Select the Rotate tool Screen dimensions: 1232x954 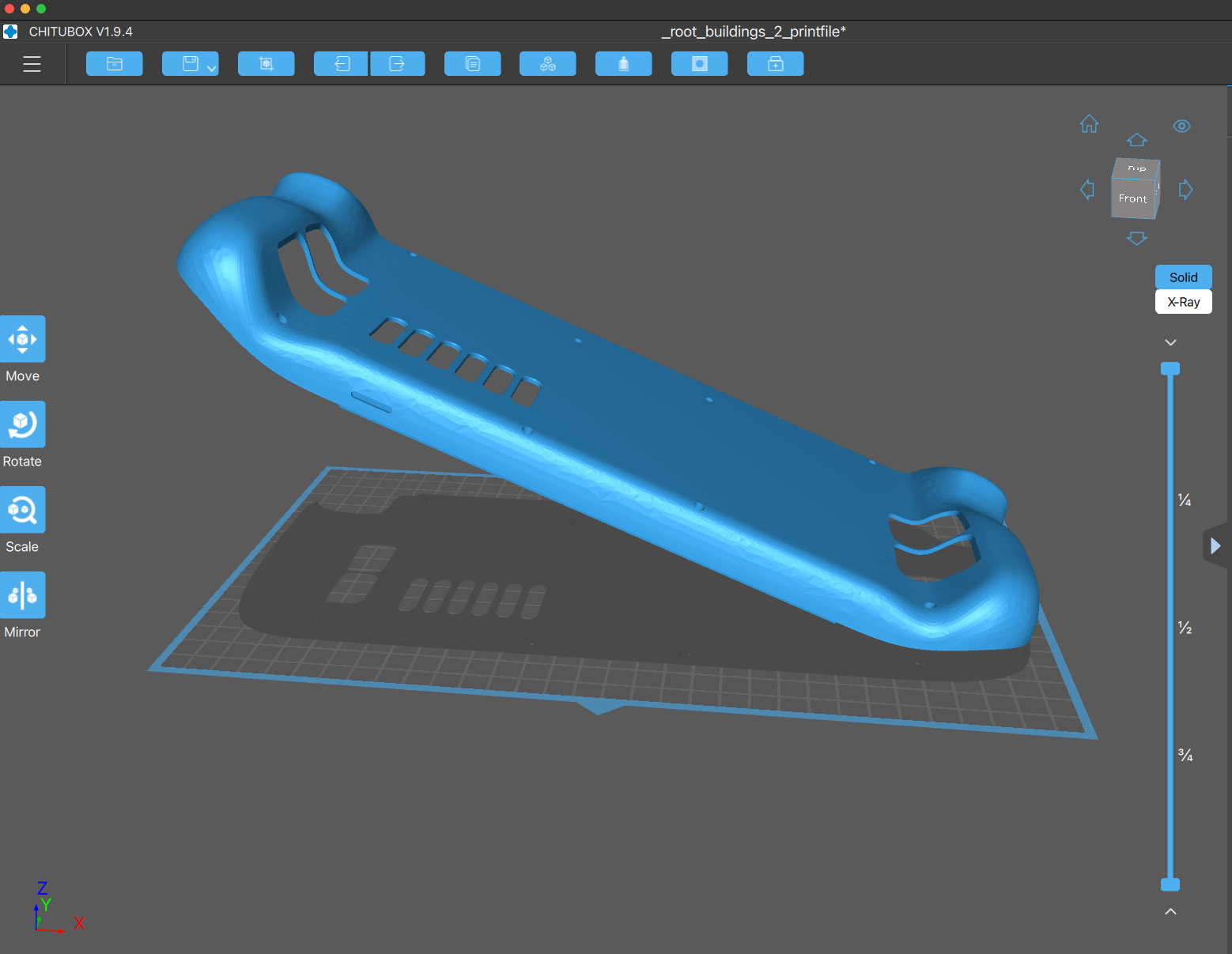coord(23,424)
